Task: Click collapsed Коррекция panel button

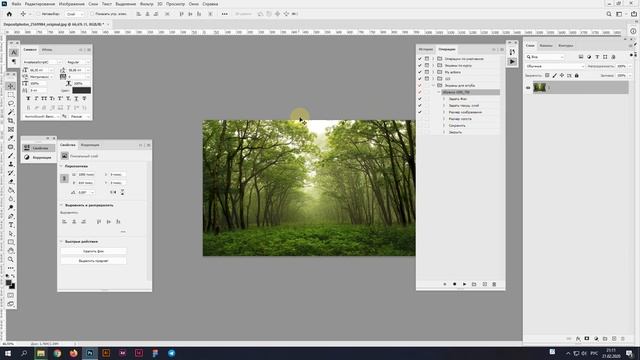Action: [38, 157]
